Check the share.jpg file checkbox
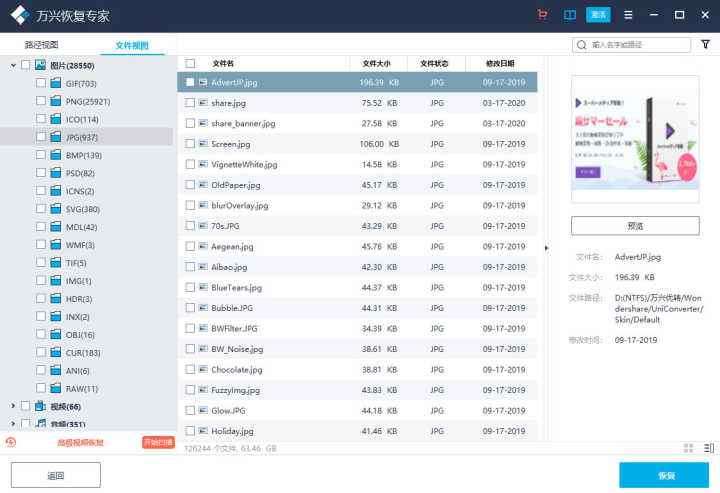The image size is (720, 493). (190, 103)
